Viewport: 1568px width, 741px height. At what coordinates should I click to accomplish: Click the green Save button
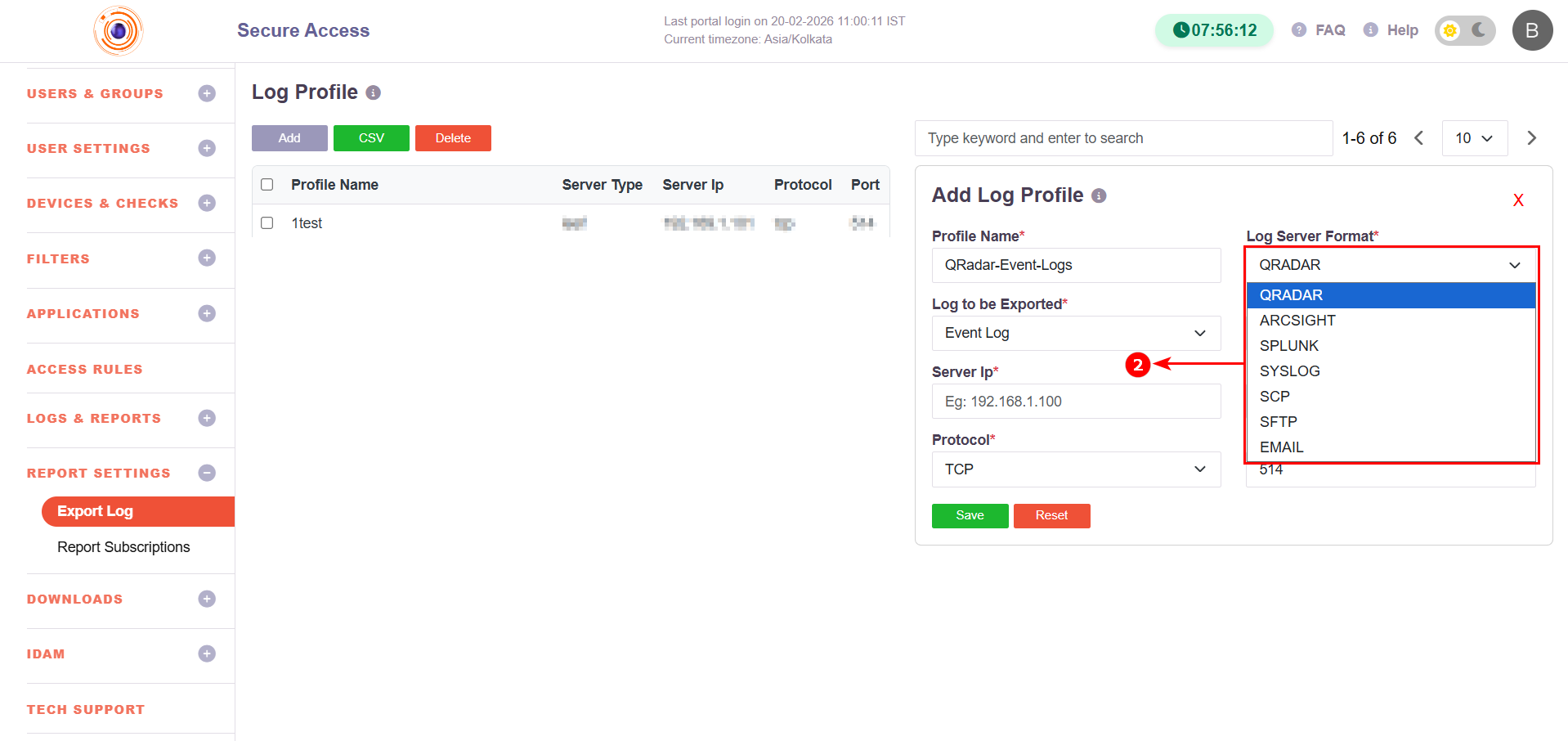click(970, 516)
